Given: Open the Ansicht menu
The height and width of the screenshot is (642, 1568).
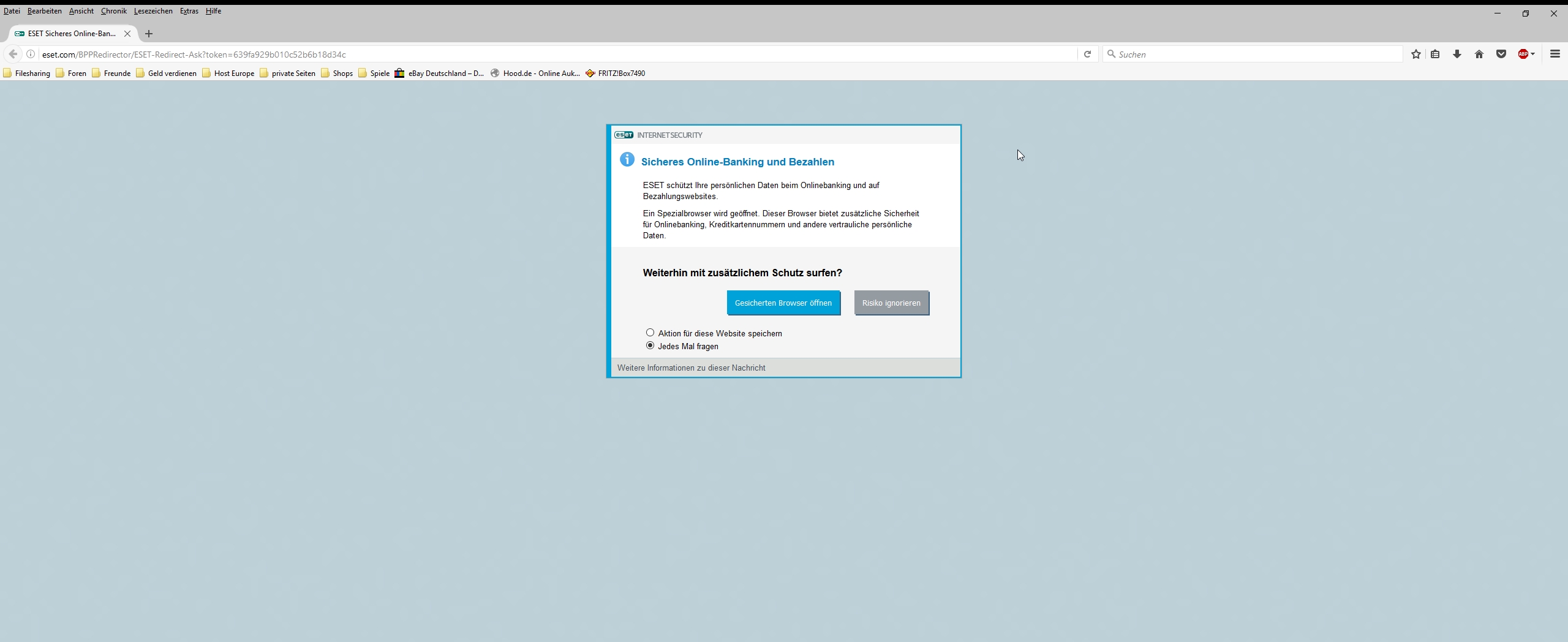Looking at the screenshot, I should pos(81,11).
